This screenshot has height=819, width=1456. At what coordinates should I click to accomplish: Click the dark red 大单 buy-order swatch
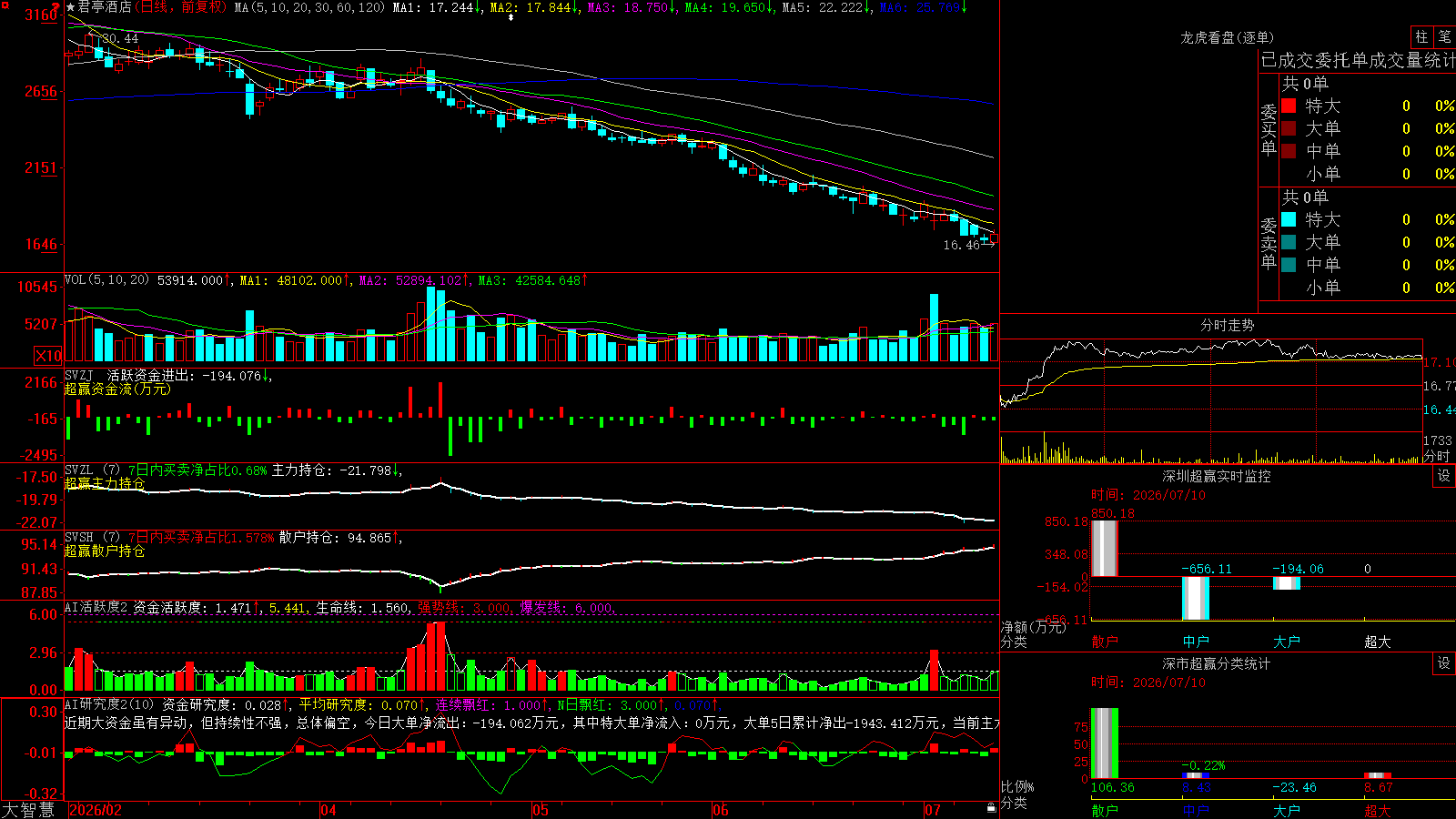[1289, 128]
